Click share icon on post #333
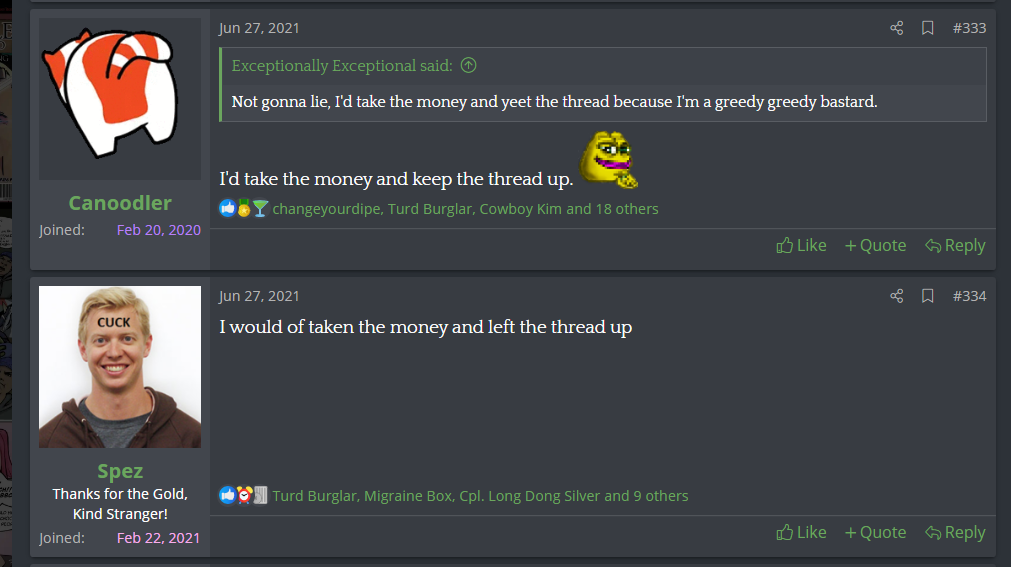The width and height of the screenshot is (1011, 567). pyautogui.click(x=896, y=28)
